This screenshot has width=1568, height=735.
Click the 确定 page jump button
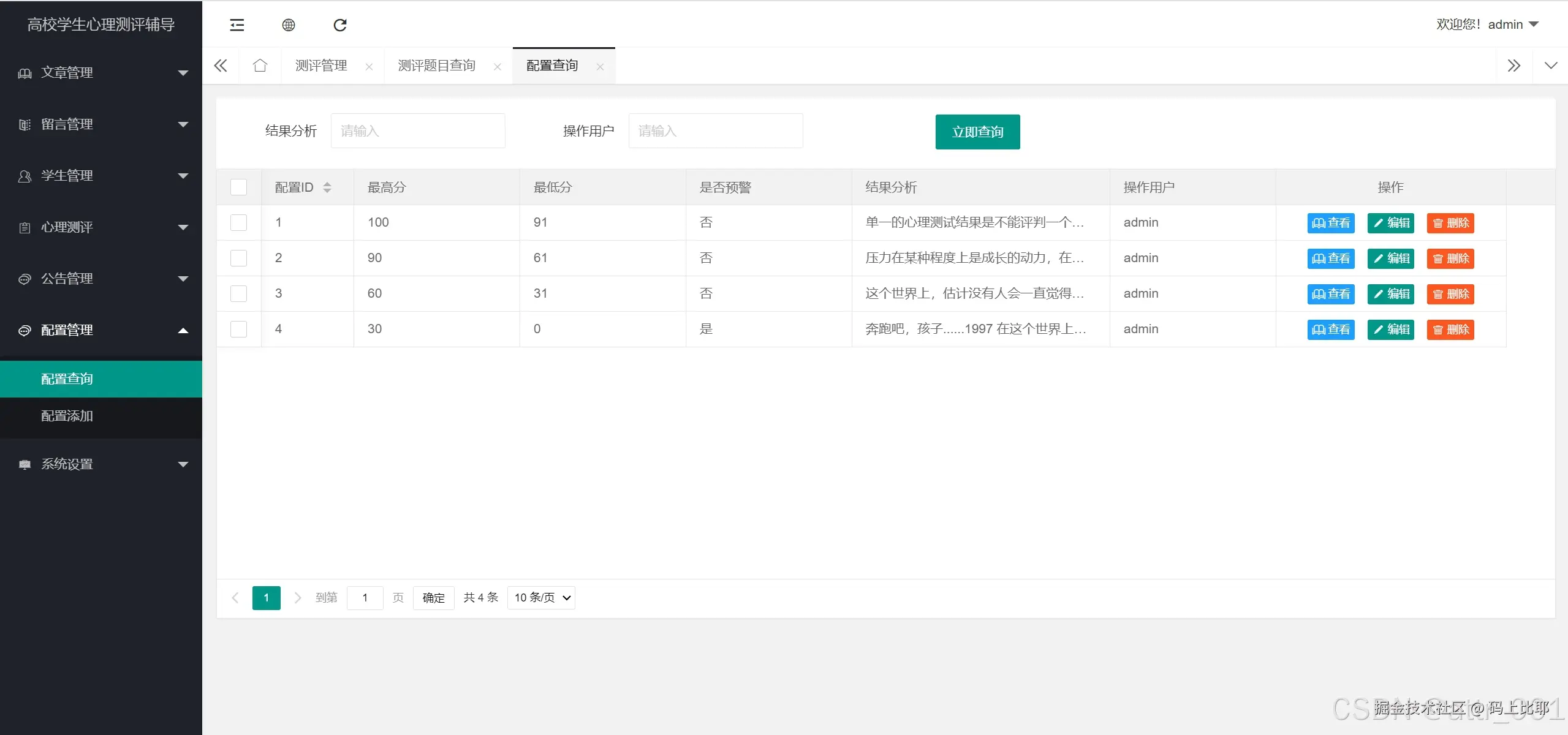coord(433,598)
